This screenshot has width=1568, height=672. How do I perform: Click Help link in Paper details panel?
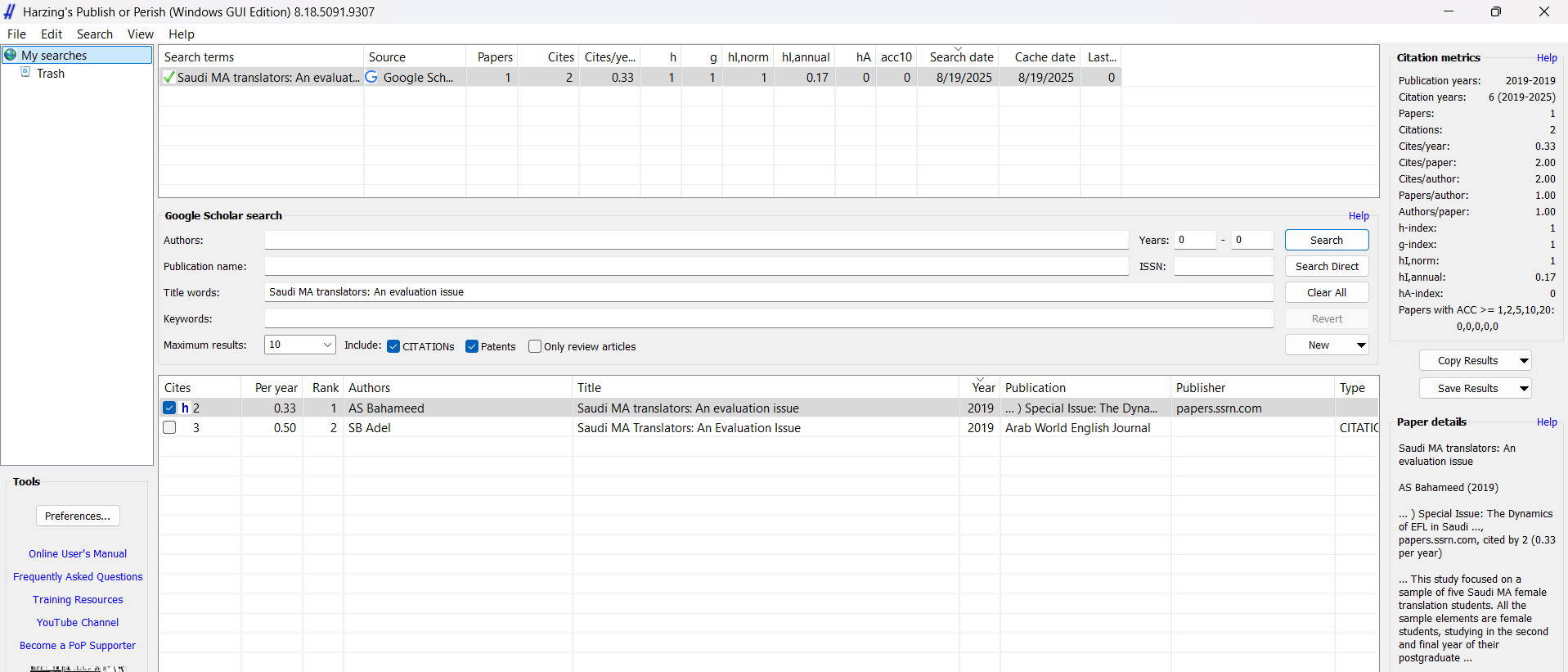1547,422
